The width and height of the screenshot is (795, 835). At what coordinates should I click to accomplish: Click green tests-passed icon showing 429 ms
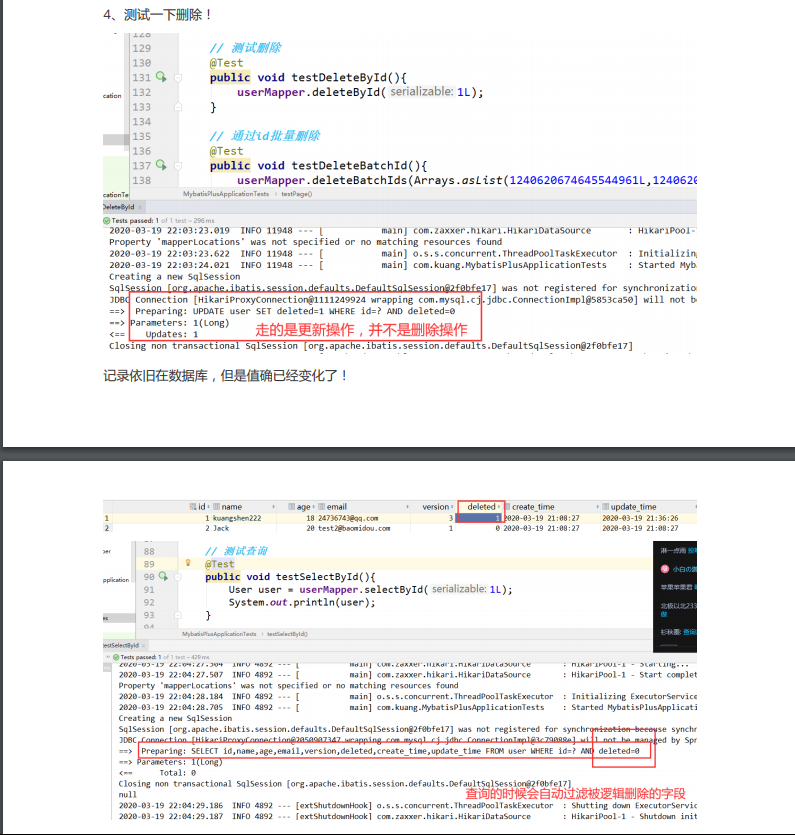point(116,657)
